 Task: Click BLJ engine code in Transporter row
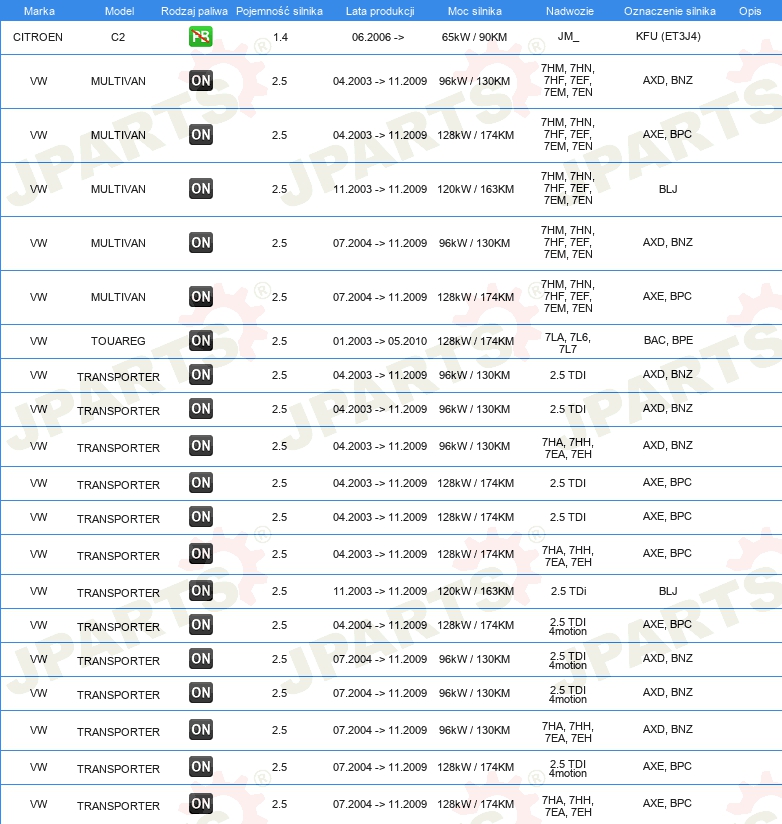coord(668,591)
